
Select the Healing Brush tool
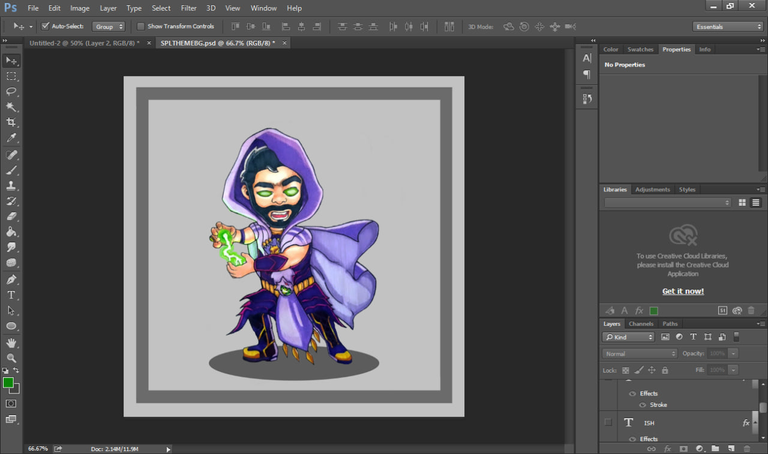pos(11,155)
